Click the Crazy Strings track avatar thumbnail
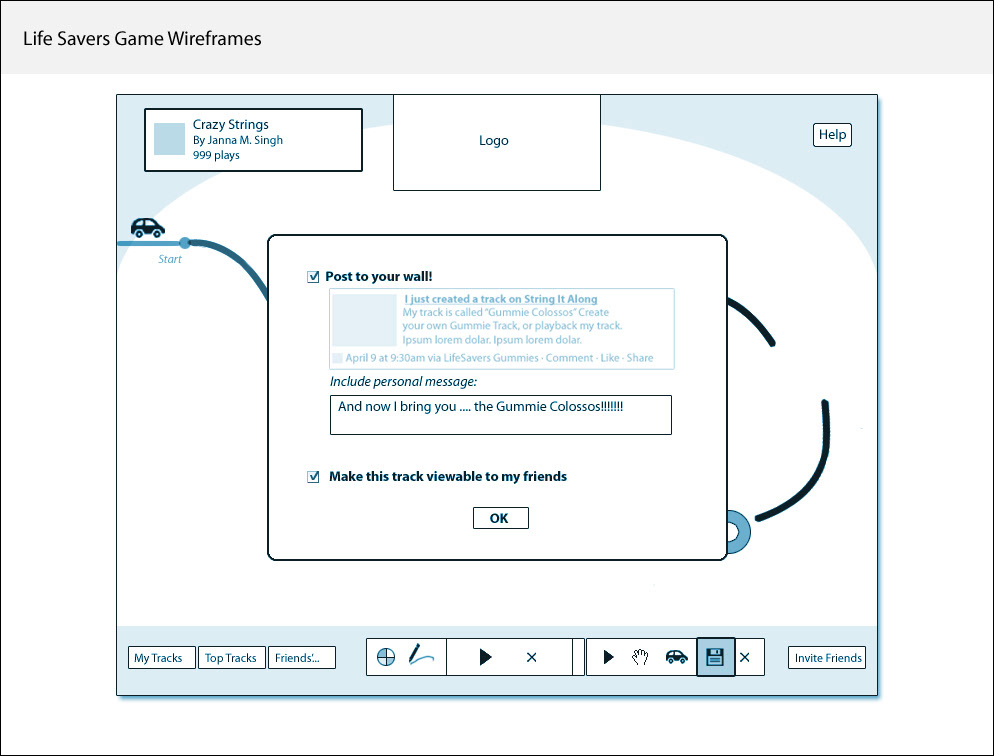 pyautogui.click(x=169, y=139)
